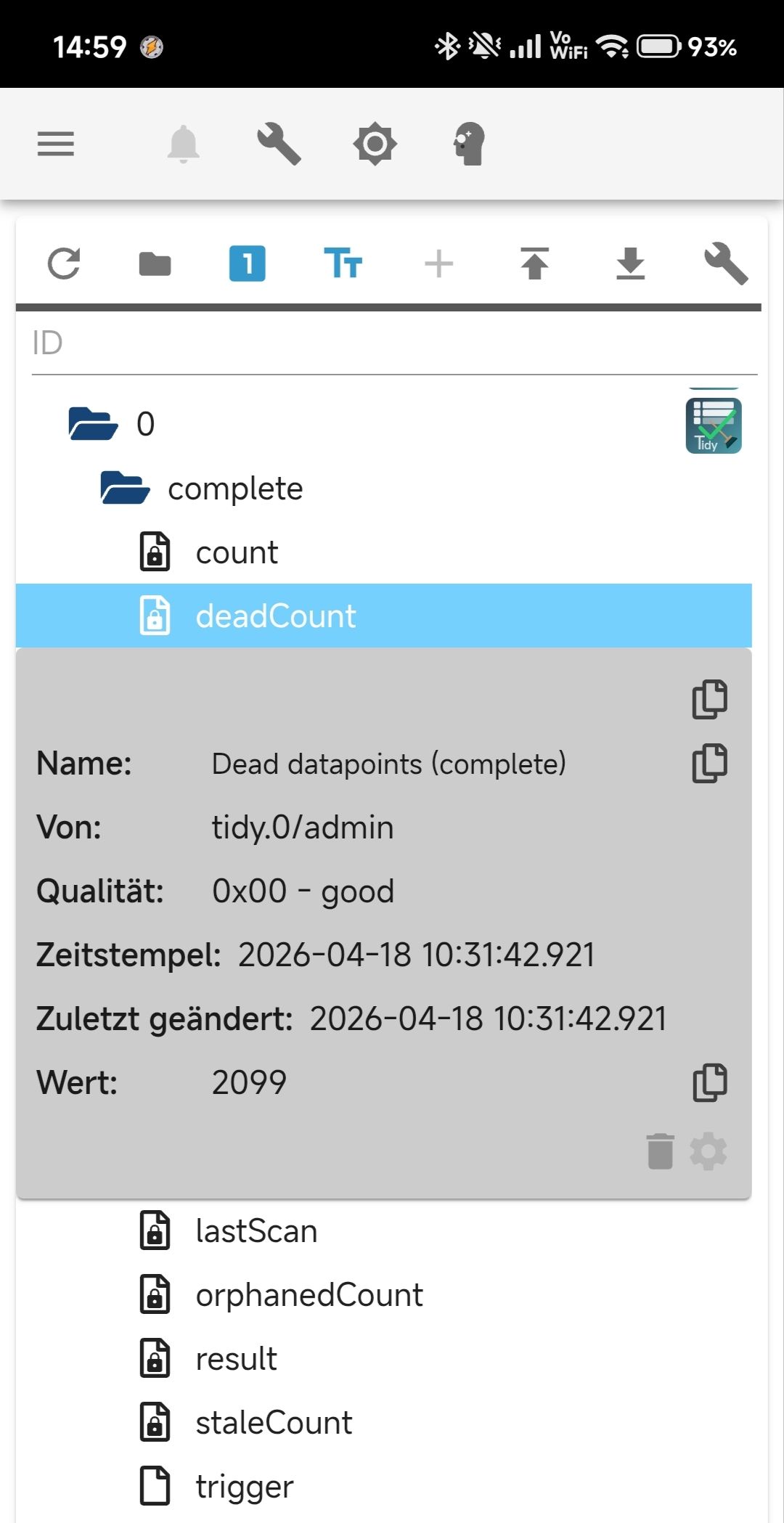Toggle the blue number one toolbar button
784x1523 pixels.
(248, 264)
